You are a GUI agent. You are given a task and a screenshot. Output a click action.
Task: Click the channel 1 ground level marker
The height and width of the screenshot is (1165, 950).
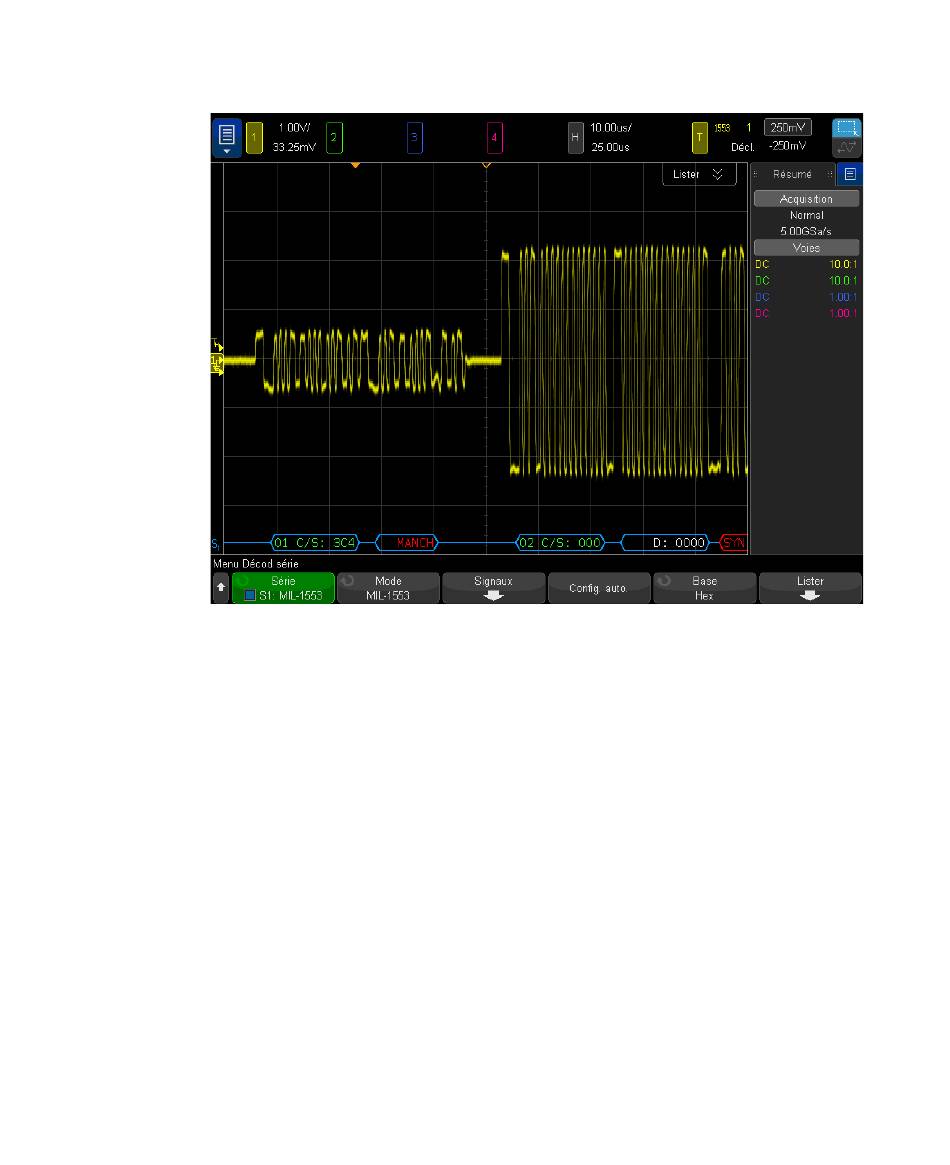click(x=217, y=361)
